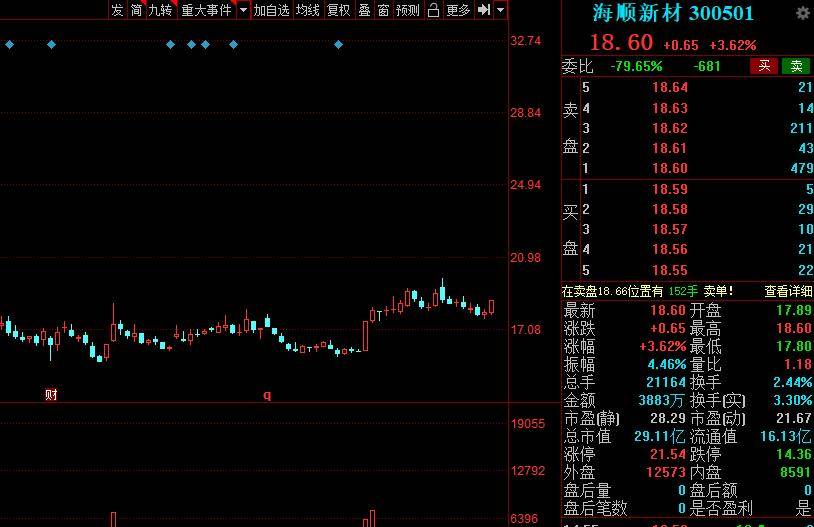Click the green 卖 sell button

[x=796, y=66]
